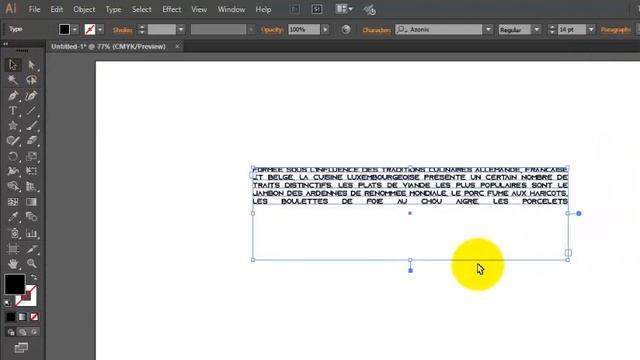Screen dimensions: 640x360
Task: Set paint mode to Gradient
Action: tap(22, 317)
